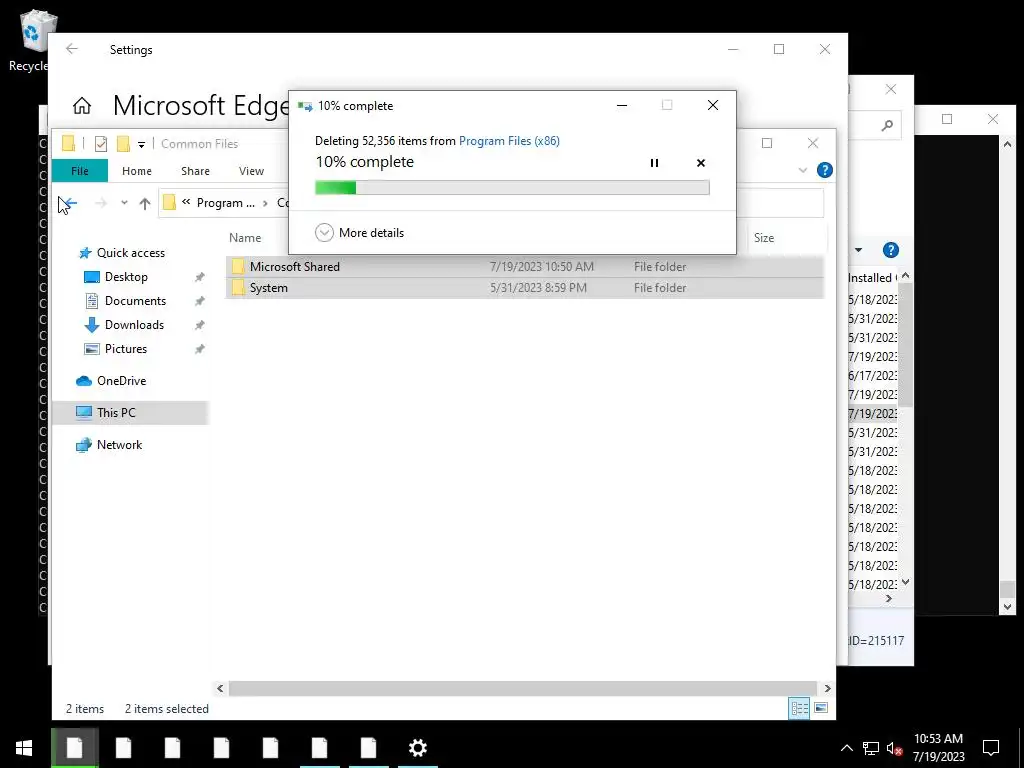Open the Settings Home icon

click(x=82, y=106)
